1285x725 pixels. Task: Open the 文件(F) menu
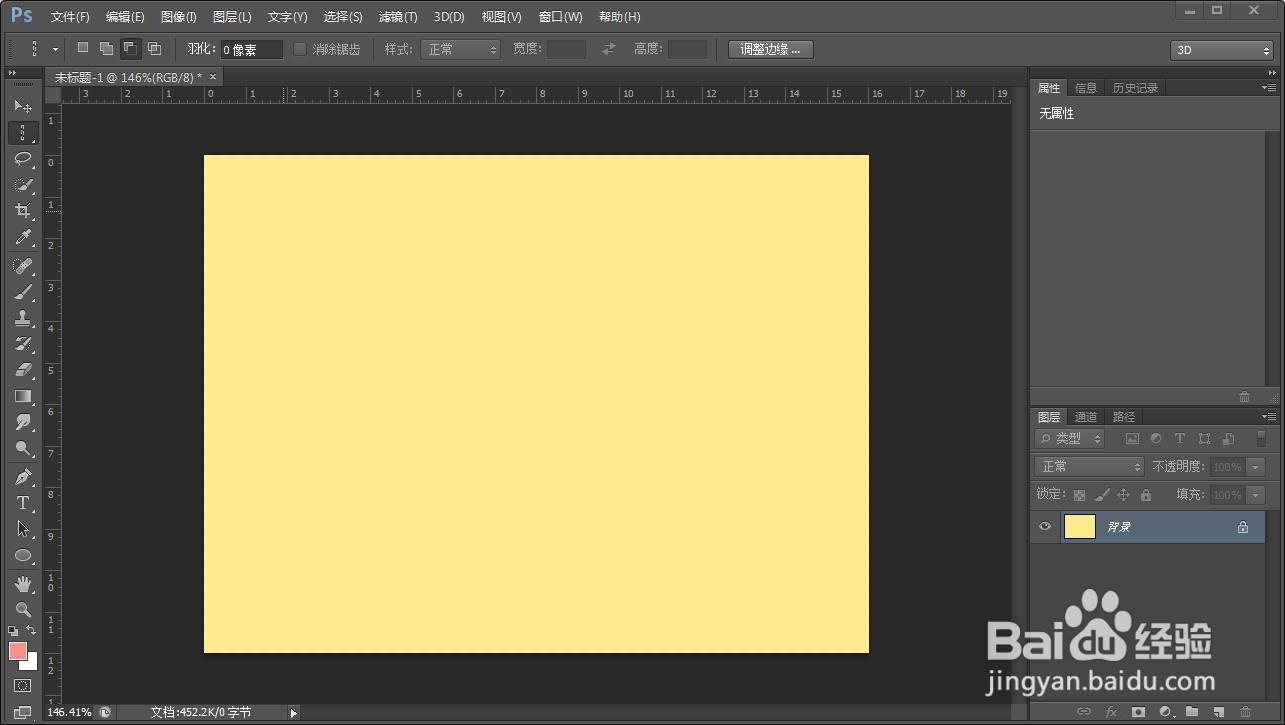pyautogui.click(x=70, y=17)
